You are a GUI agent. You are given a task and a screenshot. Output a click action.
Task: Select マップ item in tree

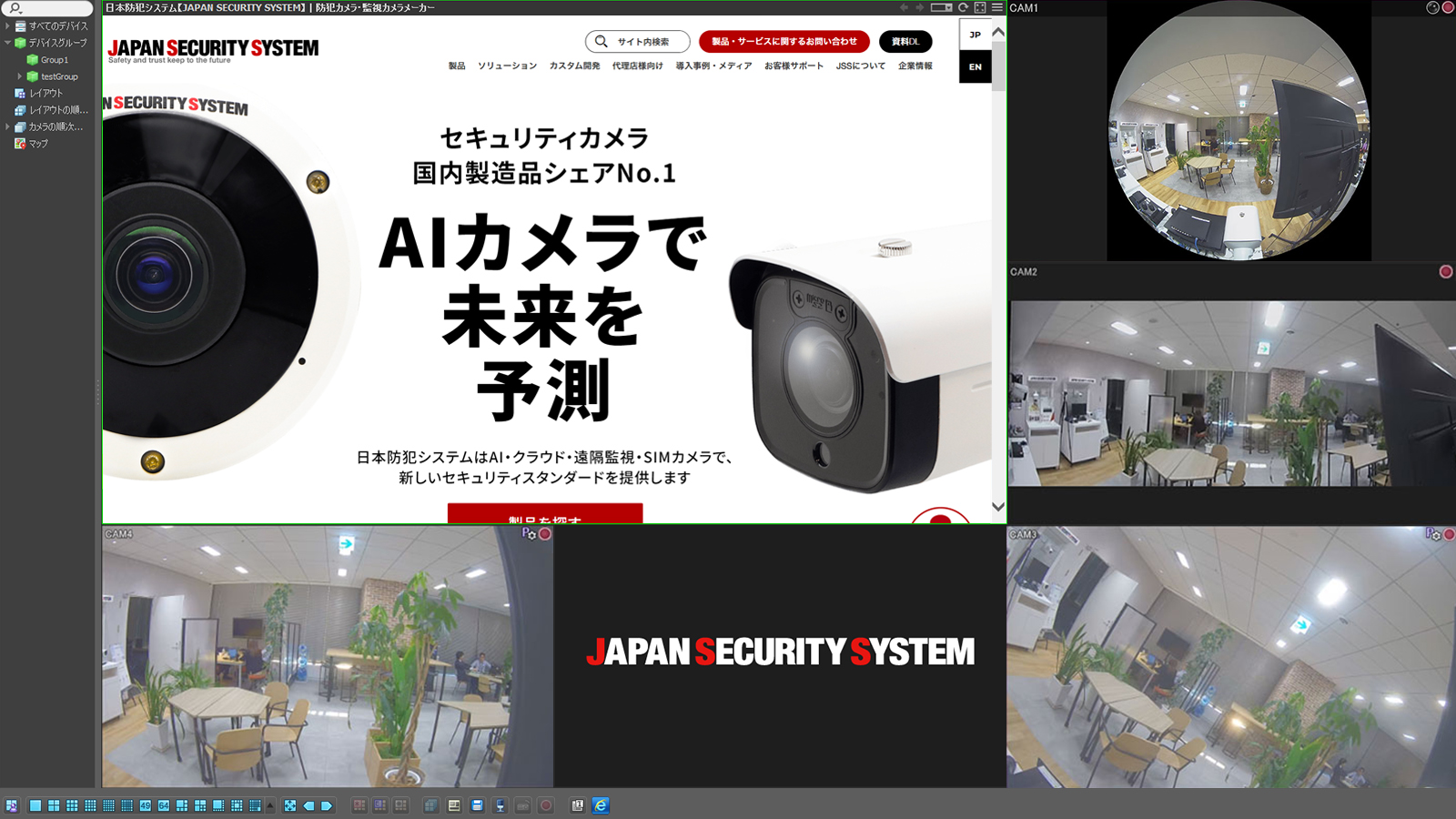[x=32, y=144]
